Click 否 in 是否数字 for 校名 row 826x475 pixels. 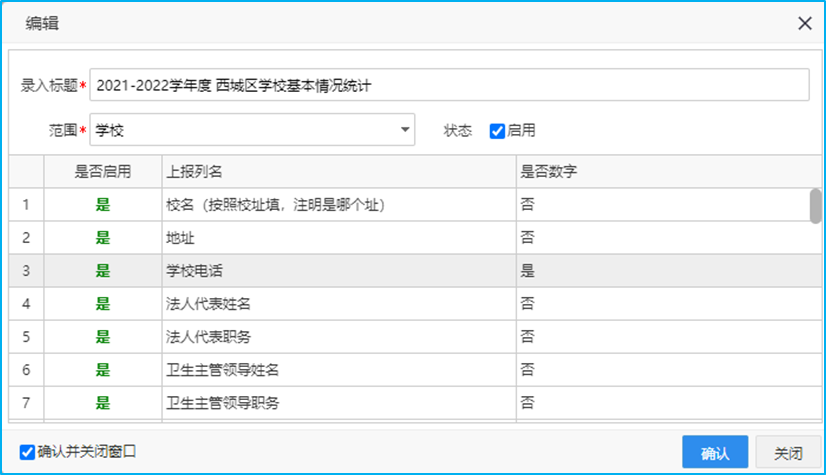coord(660,205)
